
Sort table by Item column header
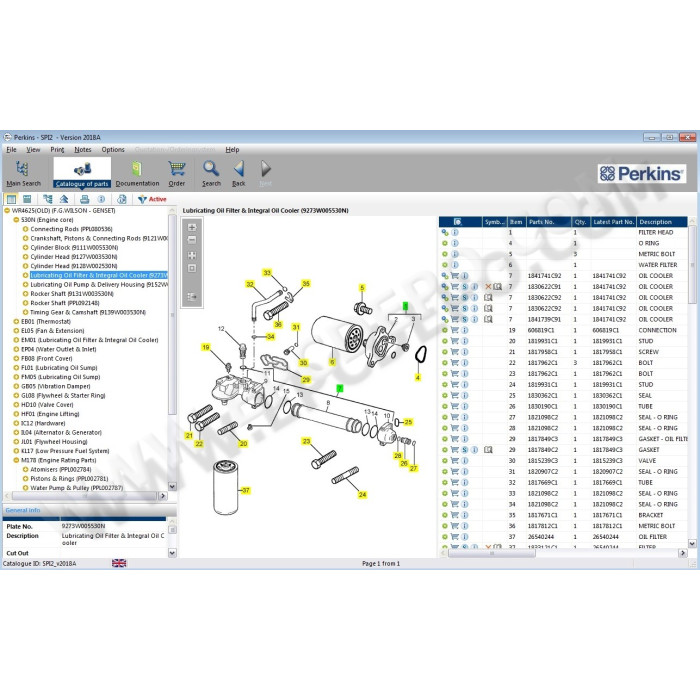(x=517, y=222)
